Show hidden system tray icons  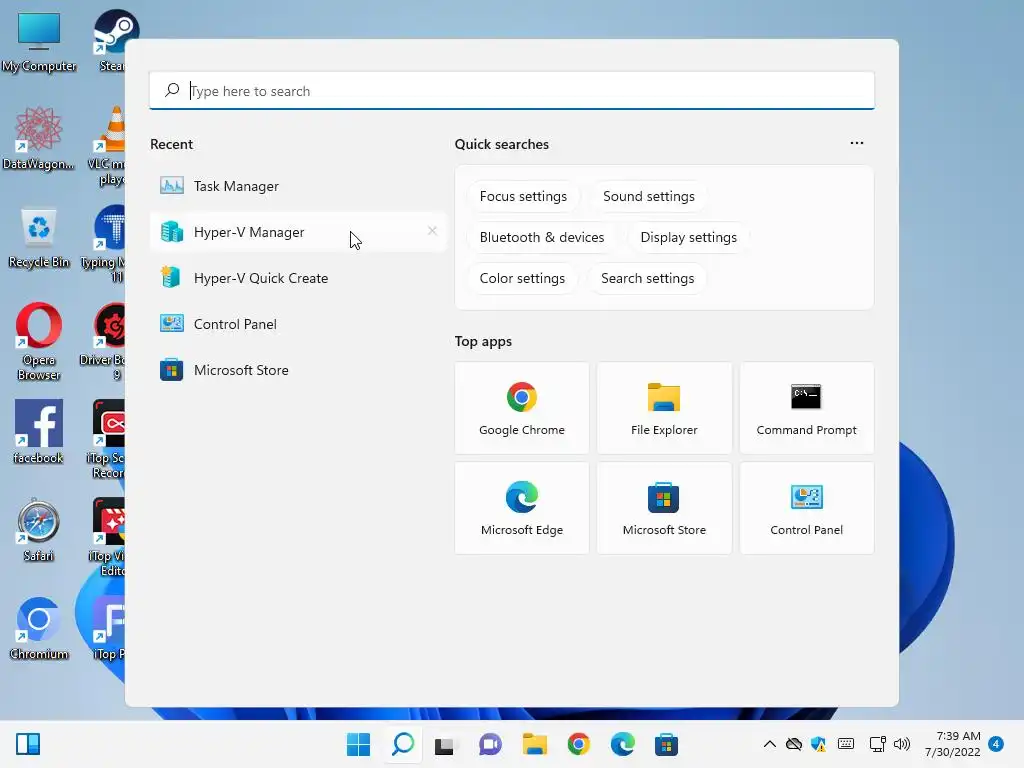[x=770, y=744]
